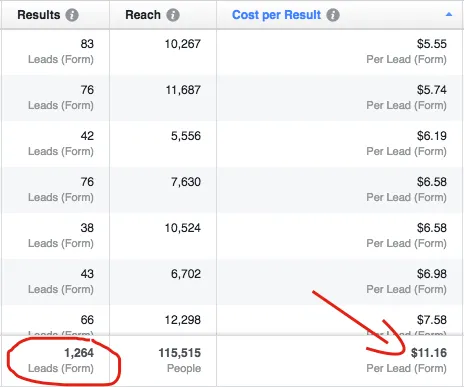Open the Reach column info icon
The width and height of the screenshot is (464, 387).
[173, 15]
